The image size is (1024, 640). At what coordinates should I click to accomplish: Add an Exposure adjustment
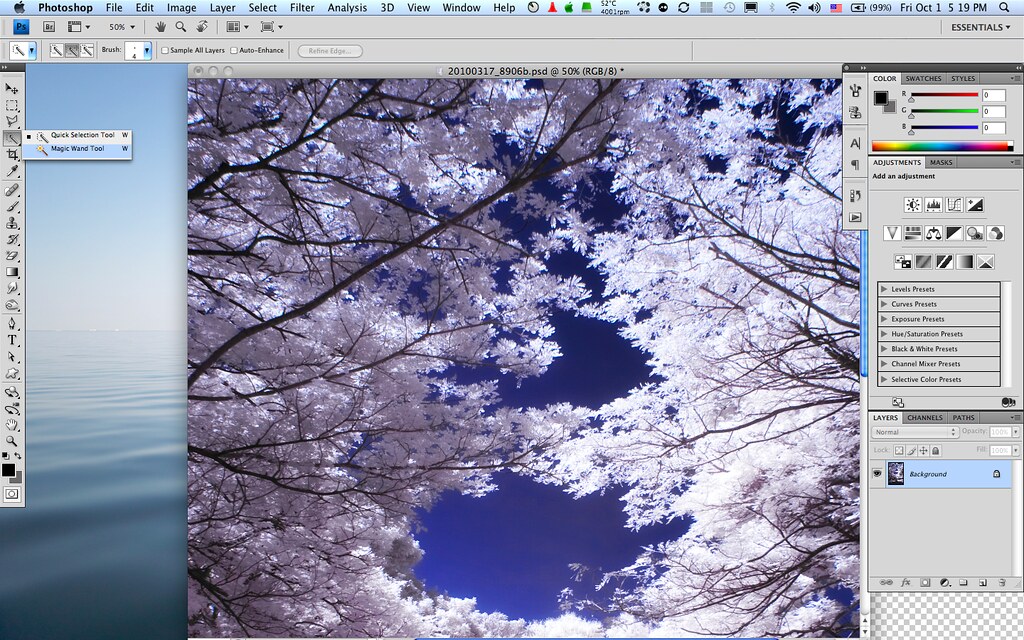975,205
